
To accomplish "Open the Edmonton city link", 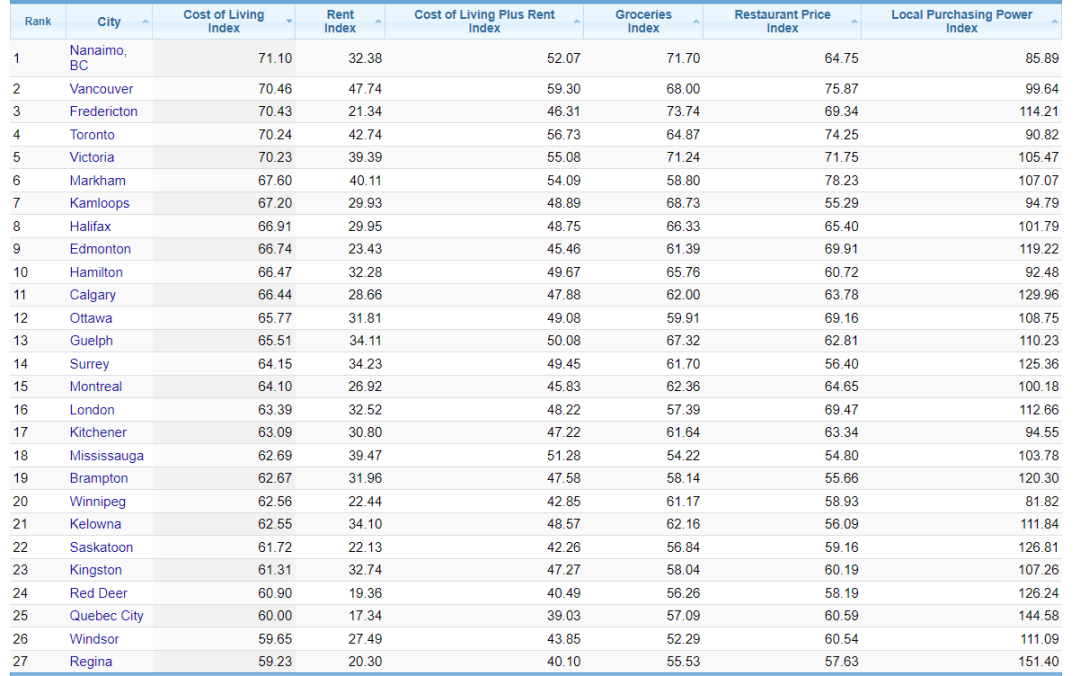I will pos(100,249).
